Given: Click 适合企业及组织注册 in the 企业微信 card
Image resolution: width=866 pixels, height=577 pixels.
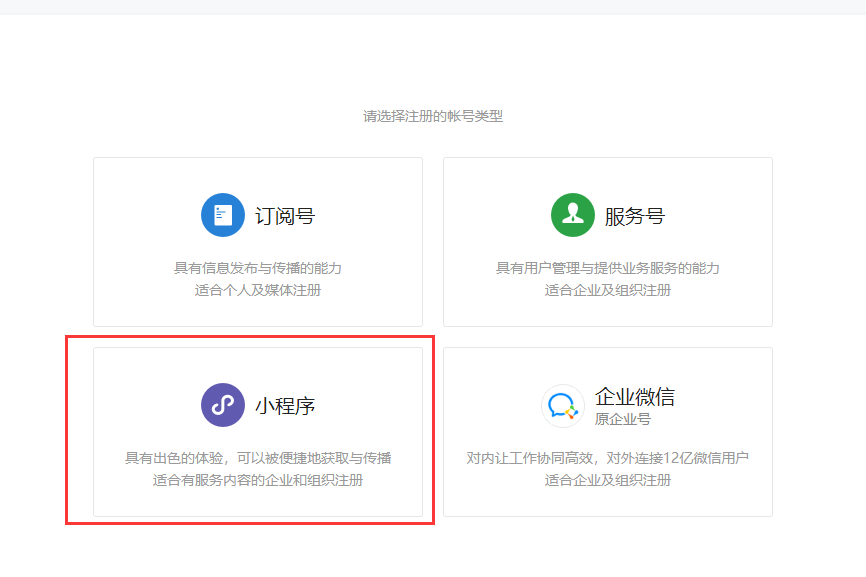Looking at the screenshot, I should point(608,480).
